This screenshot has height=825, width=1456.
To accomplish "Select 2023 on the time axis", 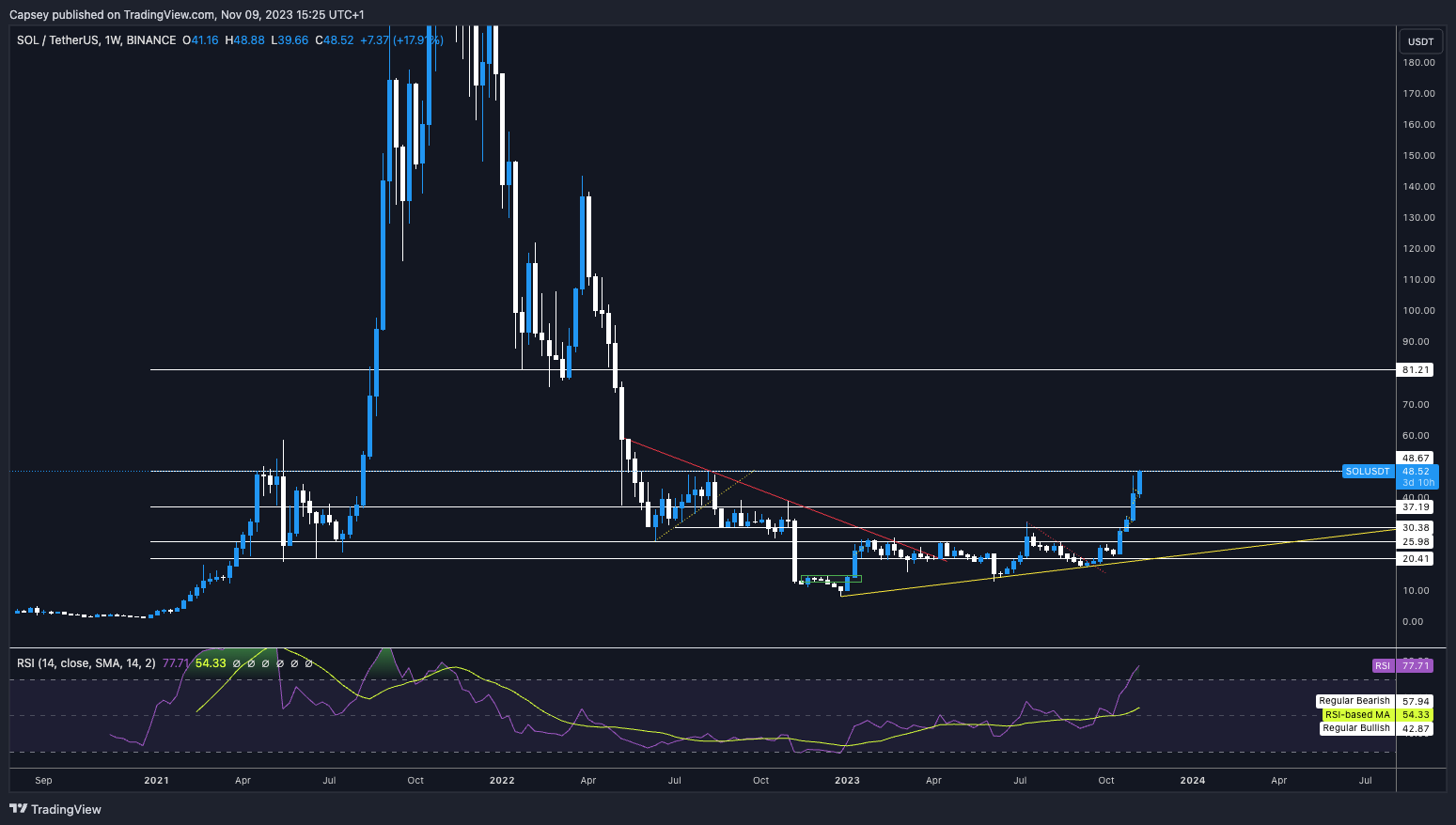I will [x=848, y=780].
